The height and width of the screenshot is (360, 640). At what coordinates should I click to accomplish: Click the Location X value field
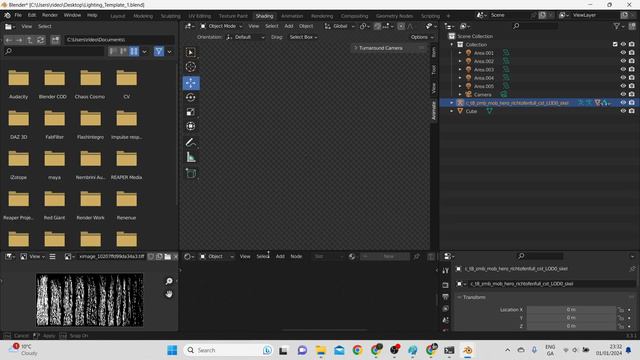pyautogui.click(x=571, y=309)
